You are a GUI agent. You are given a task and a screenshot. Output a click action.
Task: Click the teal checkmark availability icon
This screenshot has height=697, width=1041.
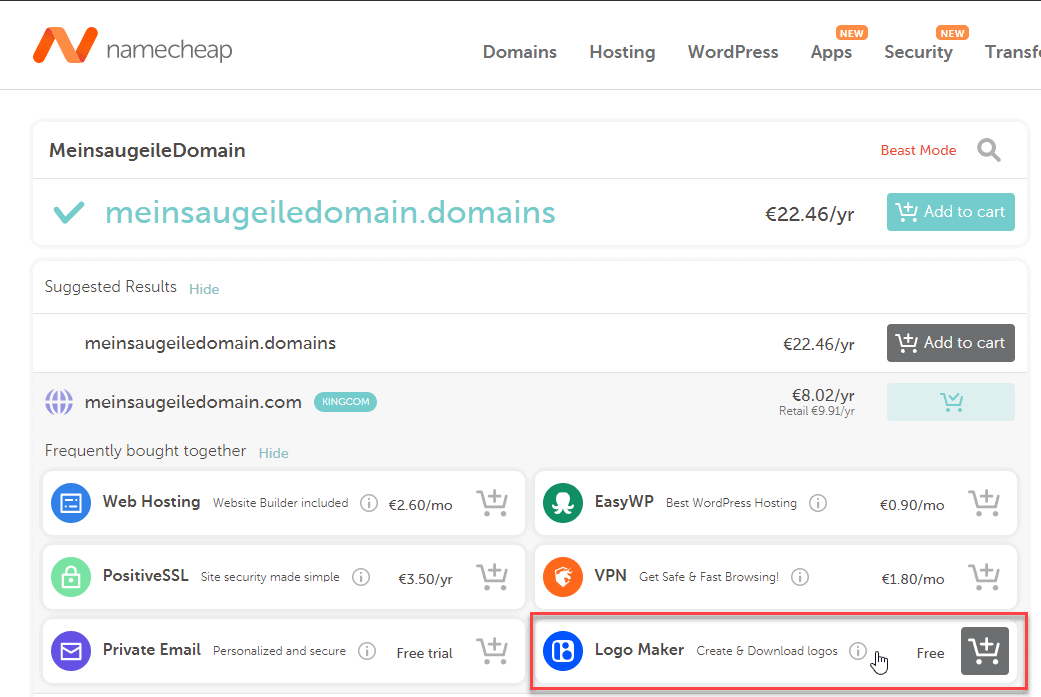point(68,212)
